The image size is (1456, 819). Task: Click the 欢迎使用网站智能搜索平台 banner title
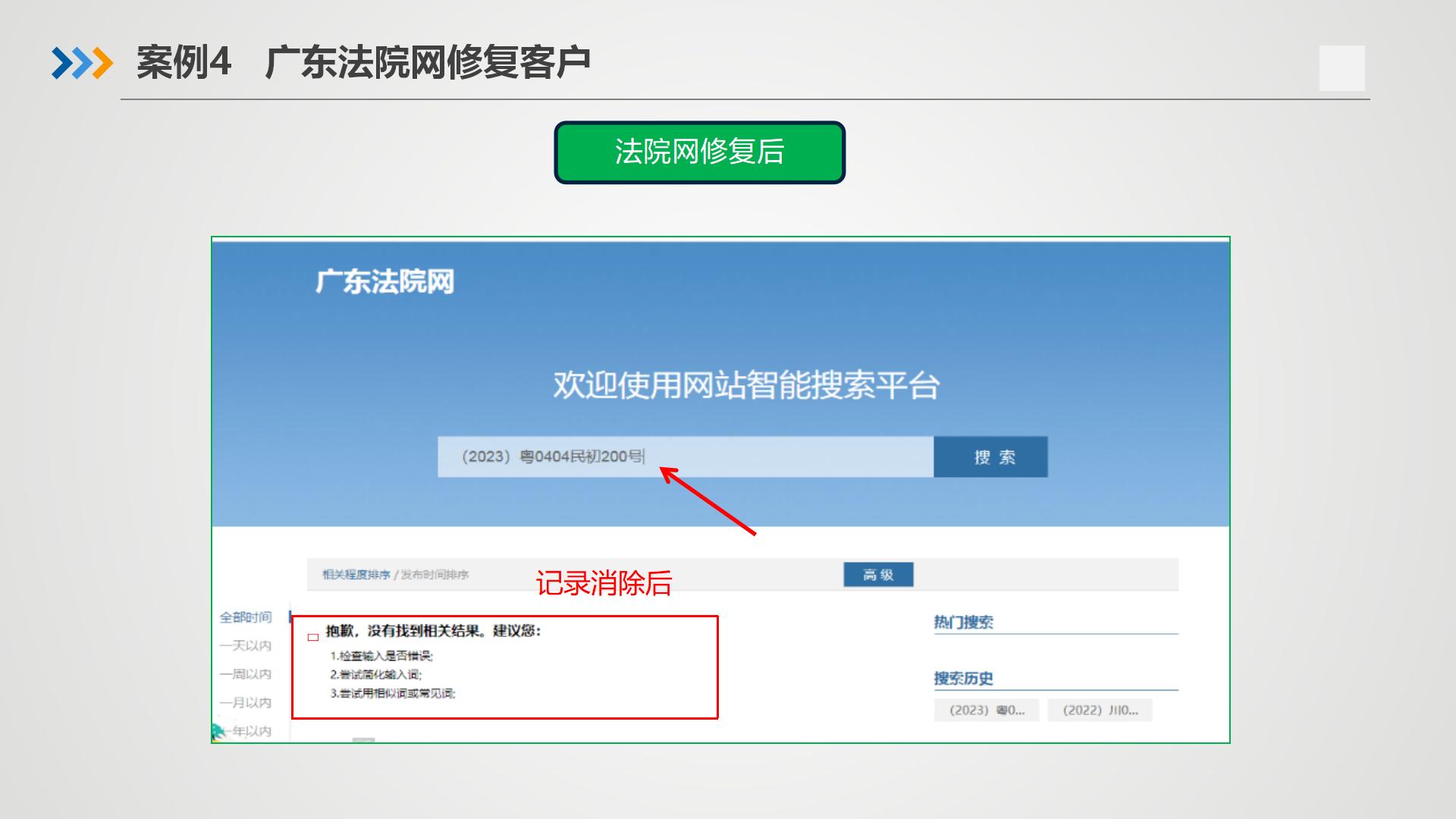point(746,385)
